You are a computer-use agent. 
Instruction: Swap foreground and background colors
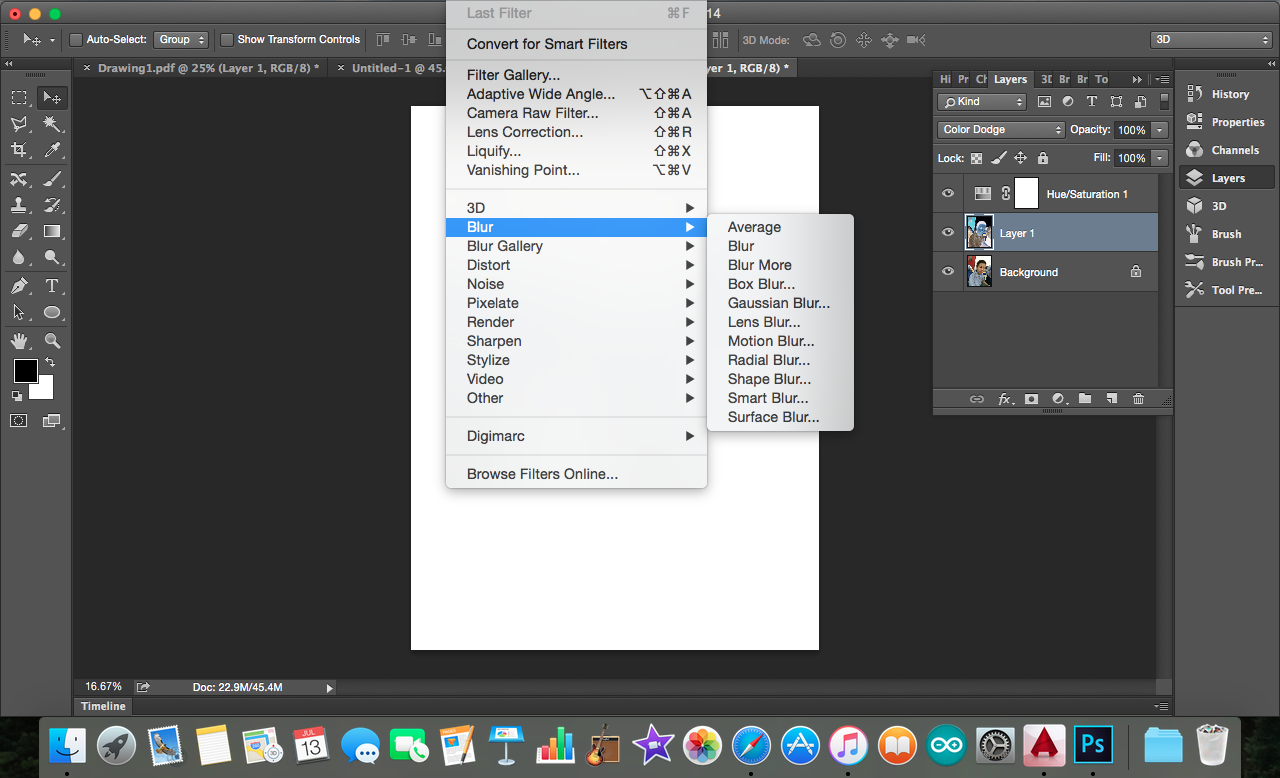pos(50,363)
